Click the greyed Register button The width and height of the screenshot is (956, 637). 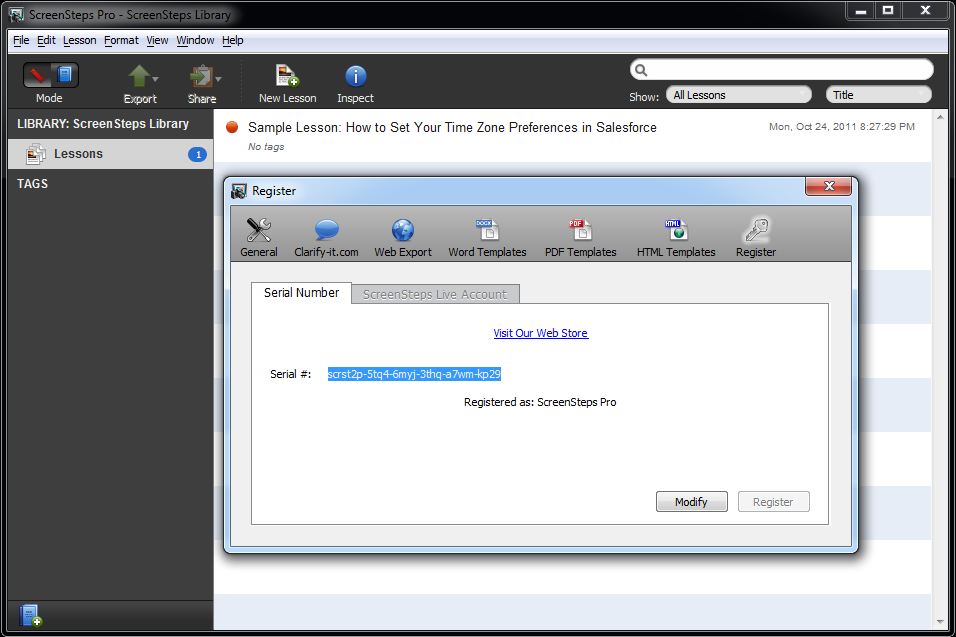[x=773, y=502]
